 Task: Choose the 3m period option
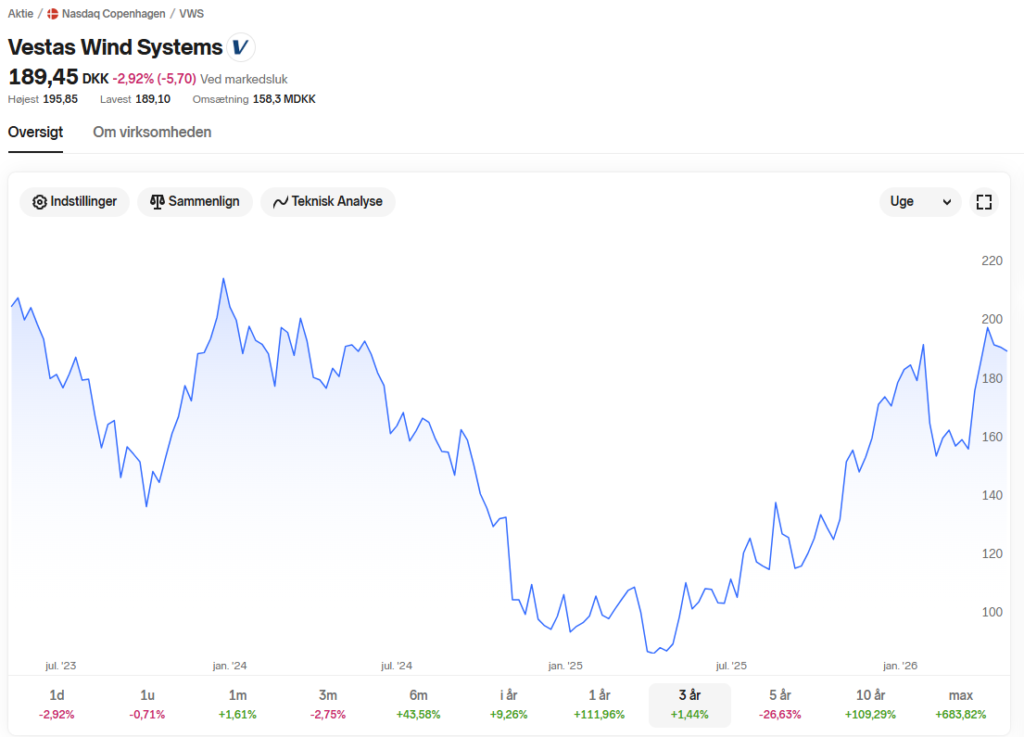(328, 704)
